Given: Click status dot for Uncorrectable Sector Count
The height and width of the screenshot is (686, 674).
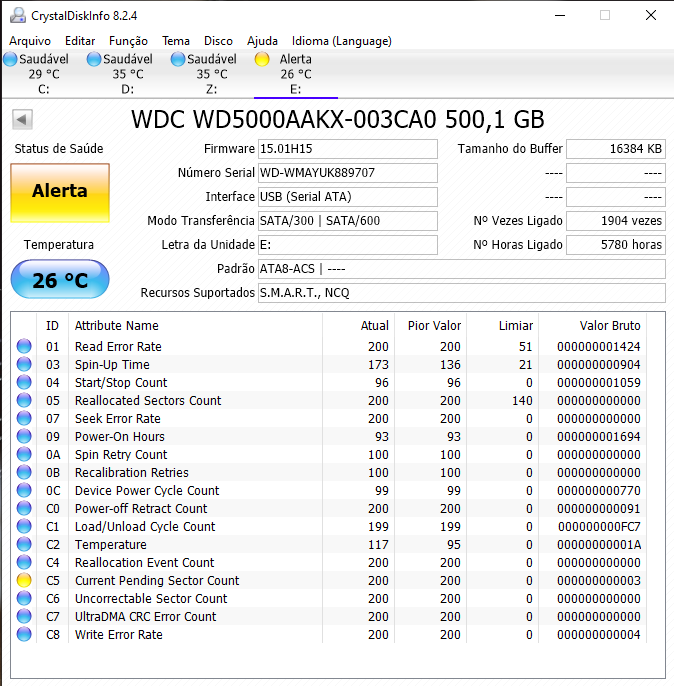Looking at the screenshot, I should (x=24, y=598).
